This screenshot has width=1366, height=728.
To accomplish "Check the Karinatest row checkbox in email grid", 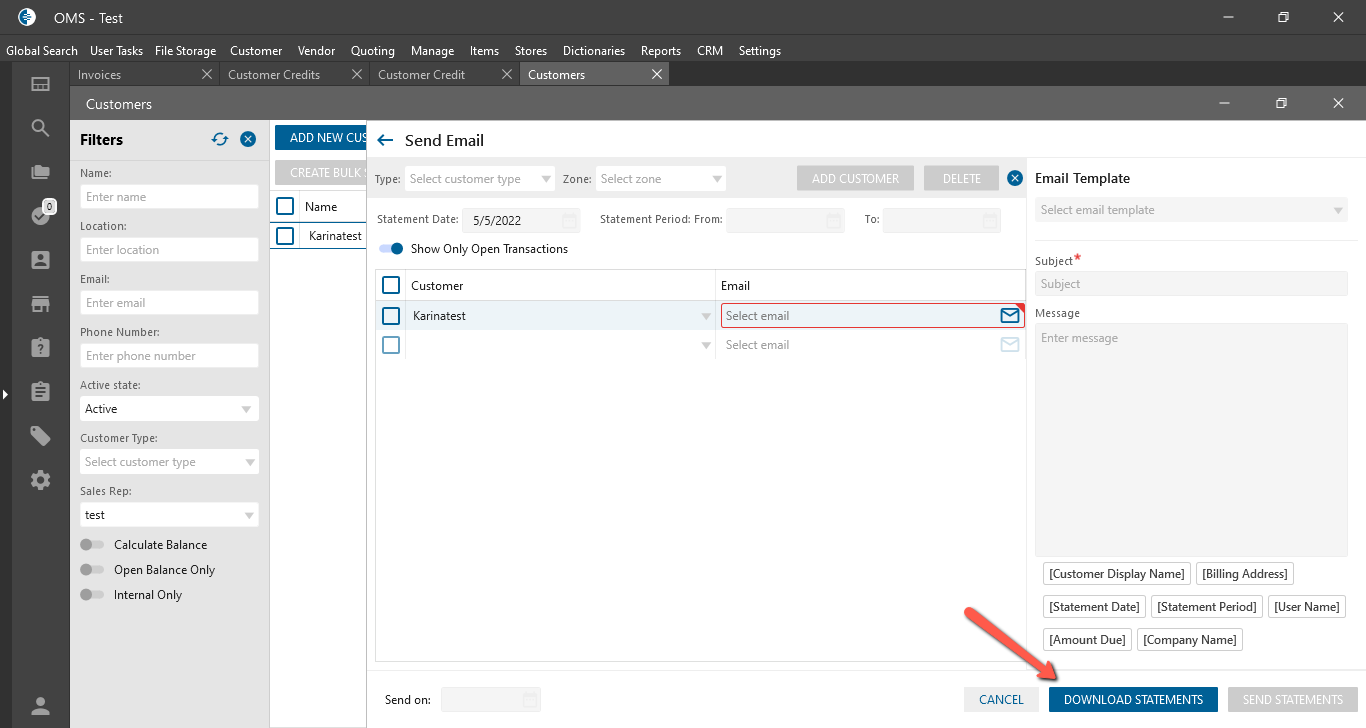I will point(391,316).
